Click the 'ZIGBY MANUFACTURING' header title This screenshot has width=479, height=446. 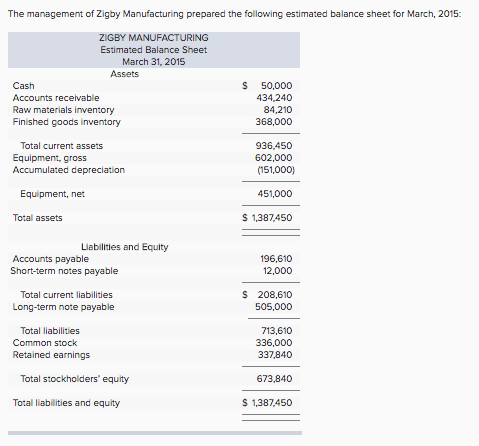154,38
